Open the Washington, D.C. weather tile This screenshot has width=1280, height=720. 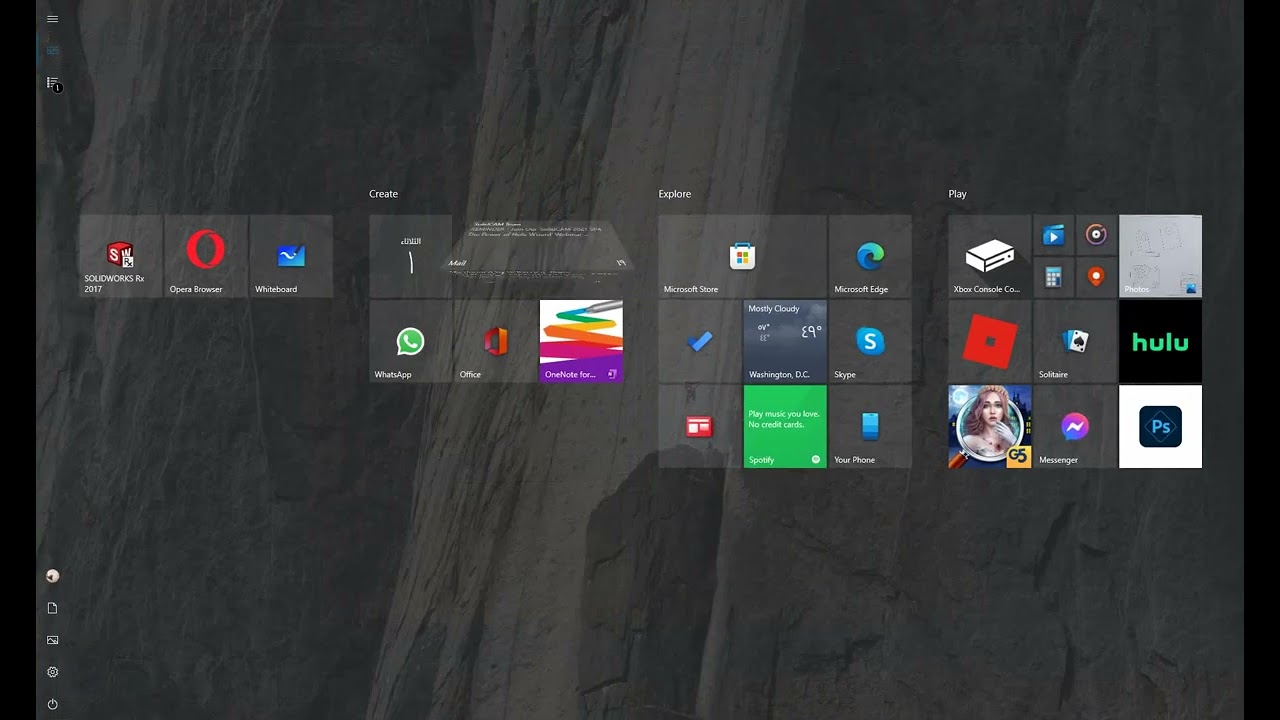(785, 341)
